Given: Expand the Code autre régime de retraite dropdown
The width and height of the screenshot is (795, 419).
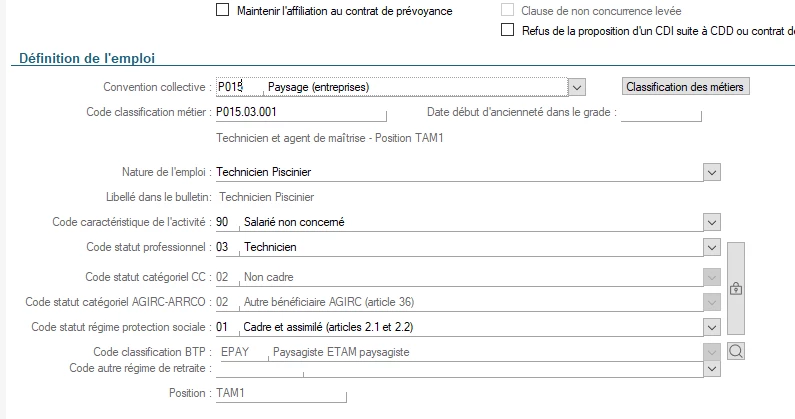Looking at the screenshot, I should coord(712,368).
